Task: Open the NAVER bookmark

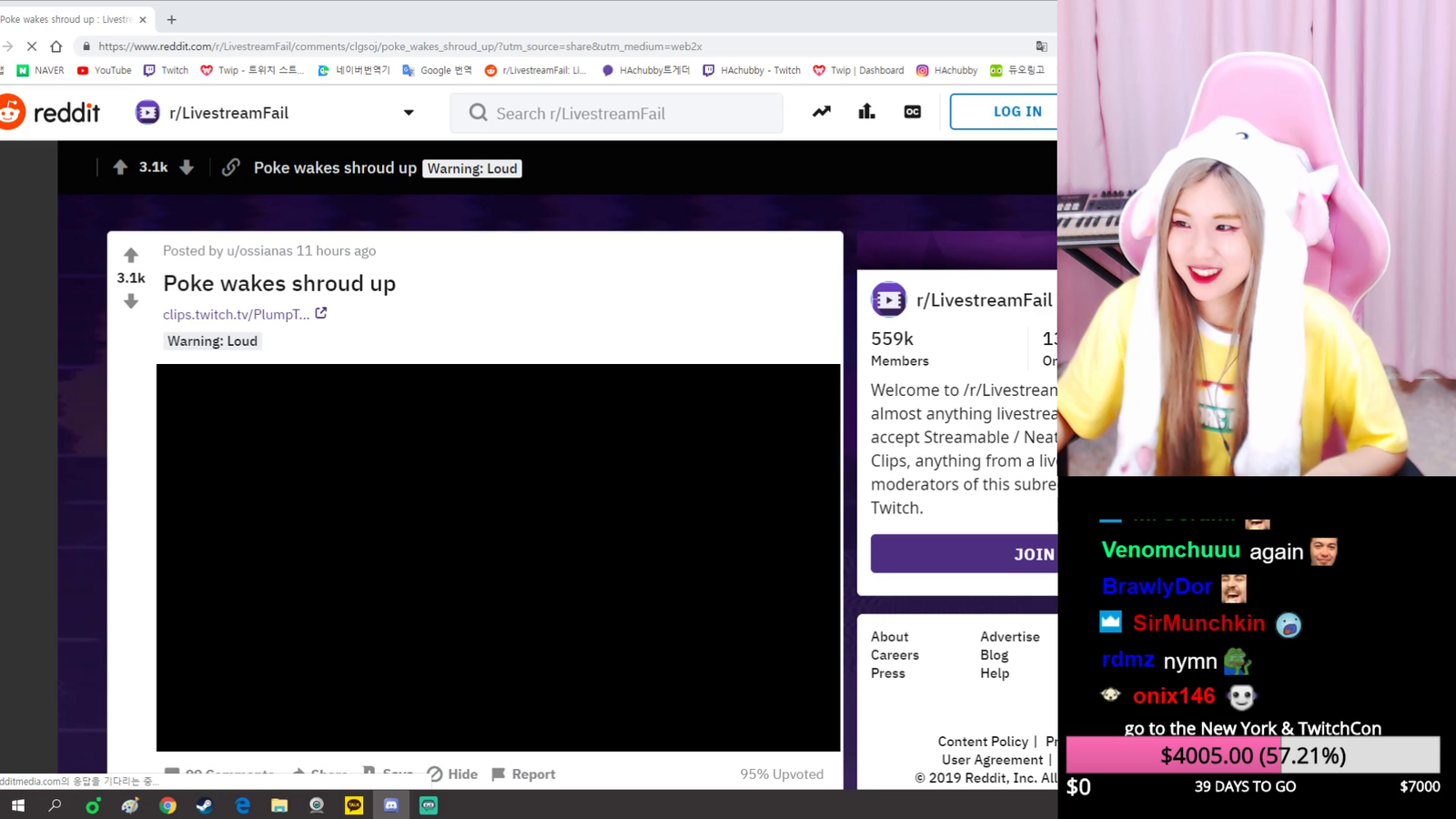Action: (41, 70)
